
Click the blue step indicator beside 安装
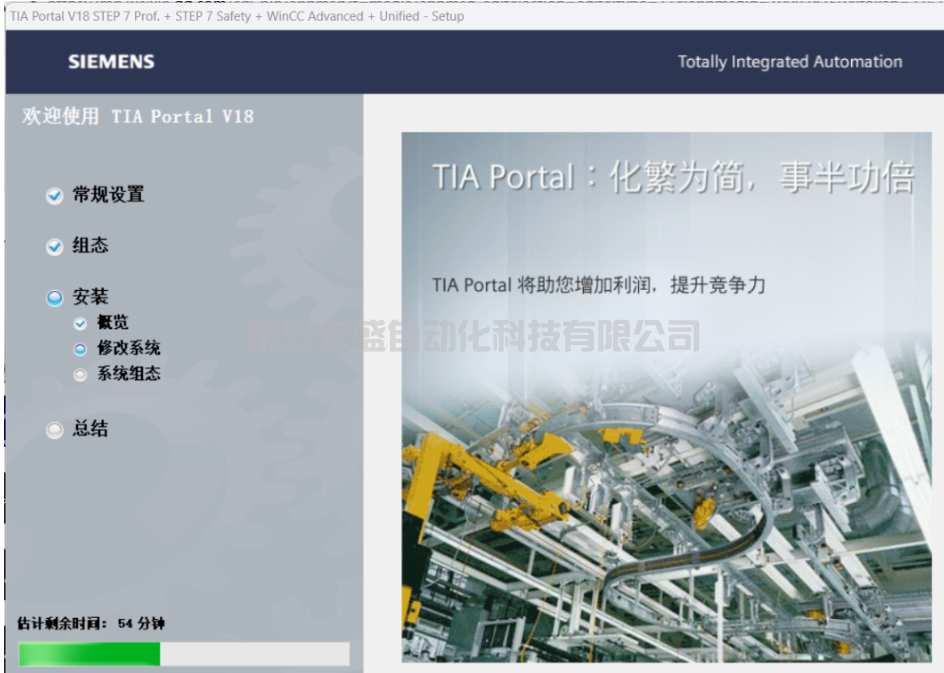point(55,298)
